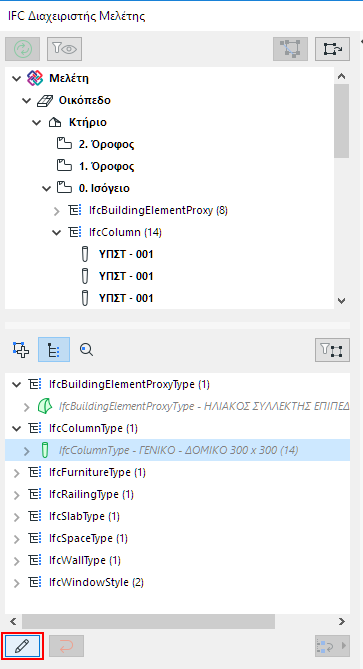Image resolution: width=363 pixels, height=669 pixels.
Task: Expand IfcWallType (1) group
Action: 17,561
